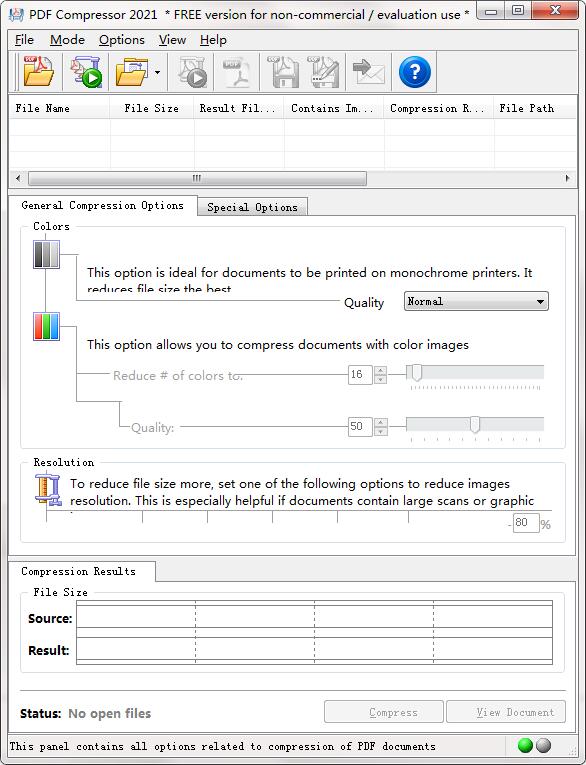Viewport: 586px width, 765px height.
Task: Click the quality field showing 50
Action: pyautogui.click(x=360, y=427)
